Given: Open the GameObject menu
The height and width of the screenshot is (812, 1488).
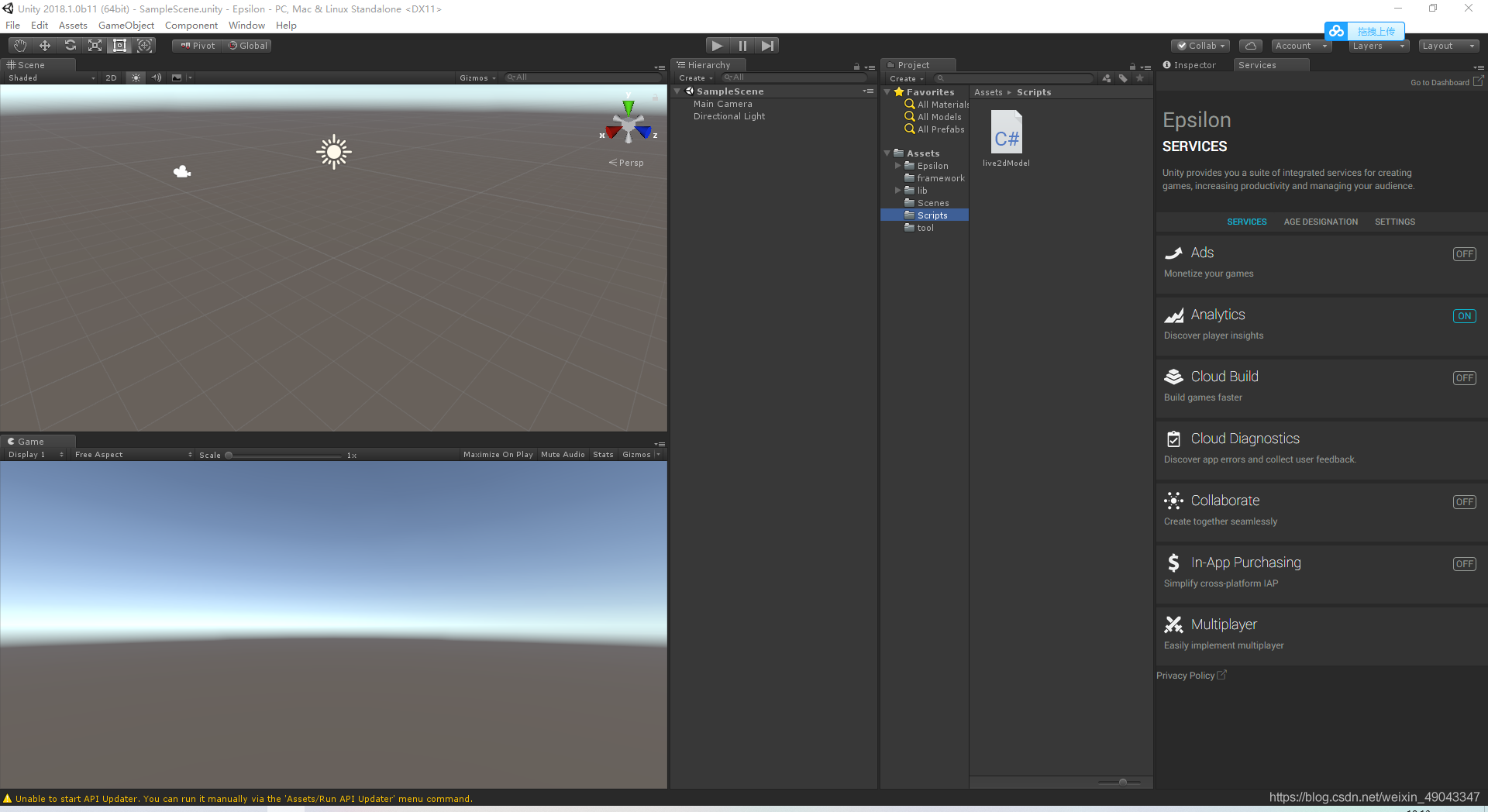Looking at the screenshot, I should click(x=126, y=26).
